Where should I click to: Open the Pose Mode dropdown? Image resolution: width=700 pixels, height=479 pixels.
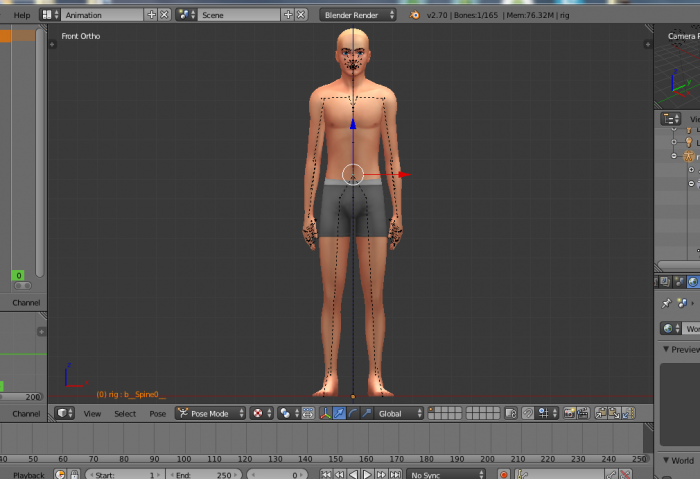[x=210, y=413]
